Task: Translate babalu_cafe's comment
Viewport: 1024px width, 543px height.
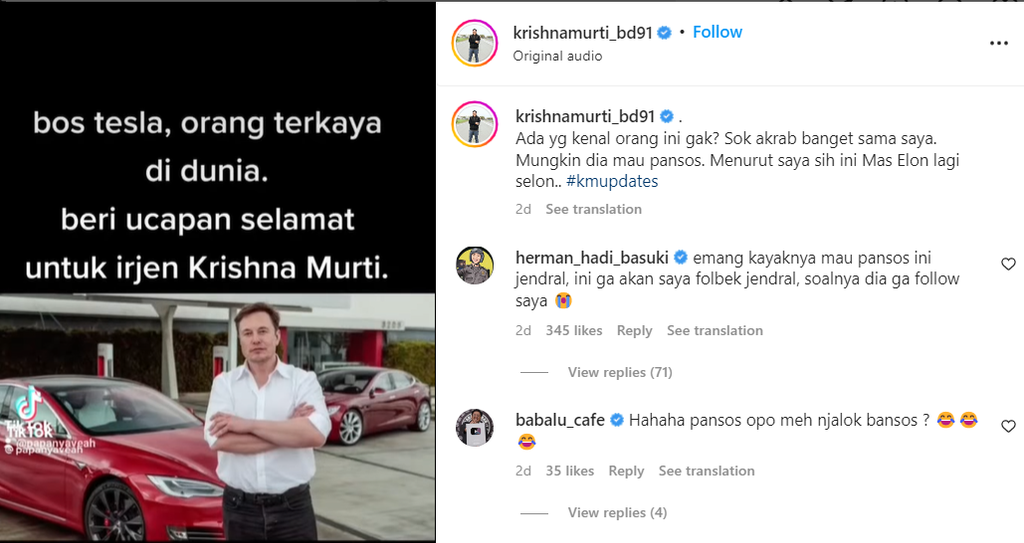Action: pos(707,471)
